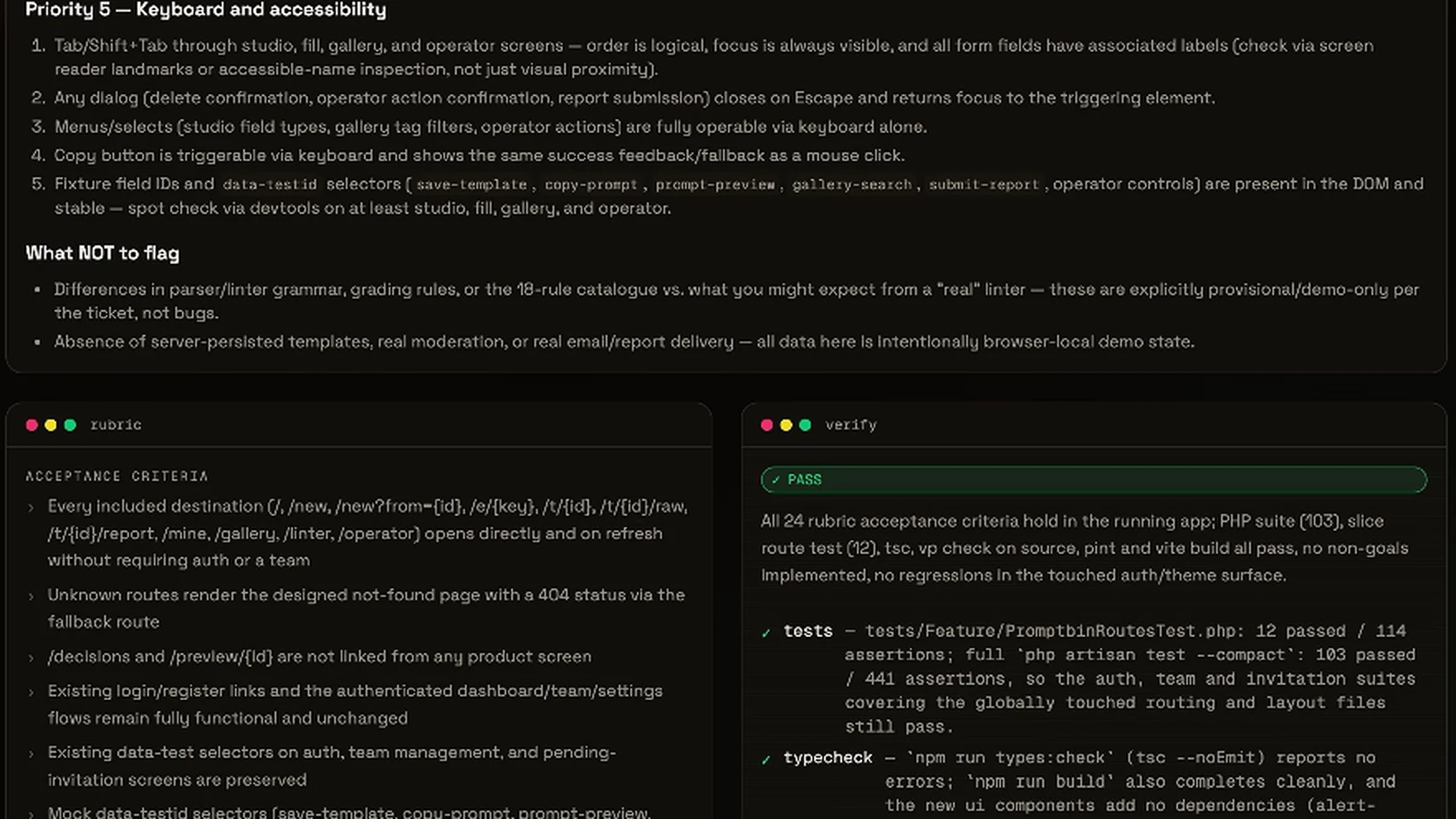Expand the 'Existing data-test selectors' criterion chevron
Viewport: 1456px width, 819px height.
click(x=31, y=754)
